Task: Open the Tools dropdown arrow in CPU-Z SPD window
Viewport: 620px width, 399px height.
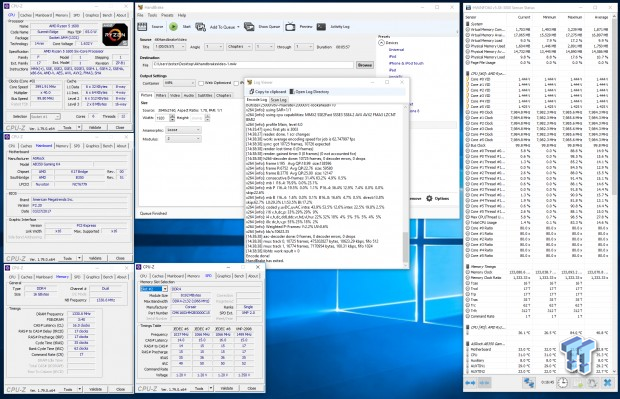Action: 211,388
